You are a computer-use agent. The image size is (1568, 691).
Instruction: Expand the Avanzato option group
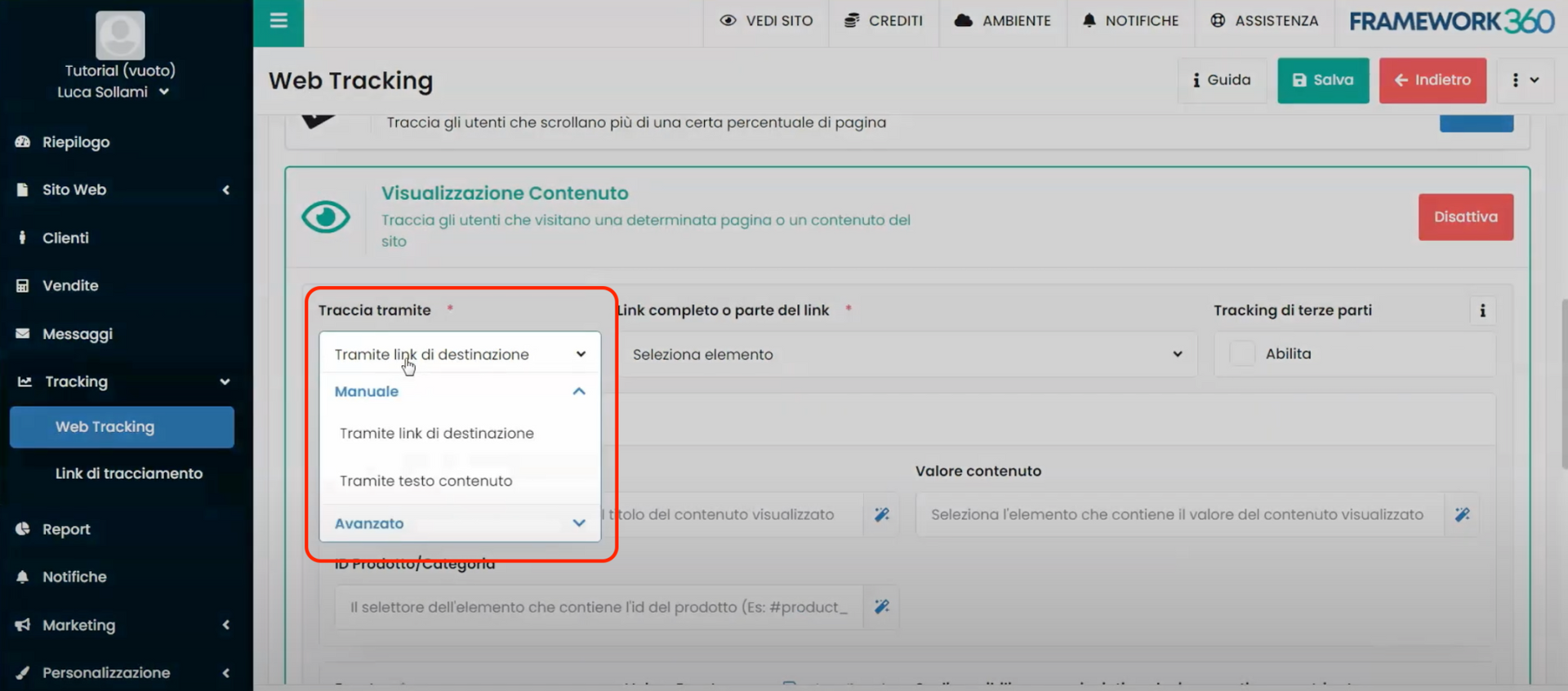579,524
